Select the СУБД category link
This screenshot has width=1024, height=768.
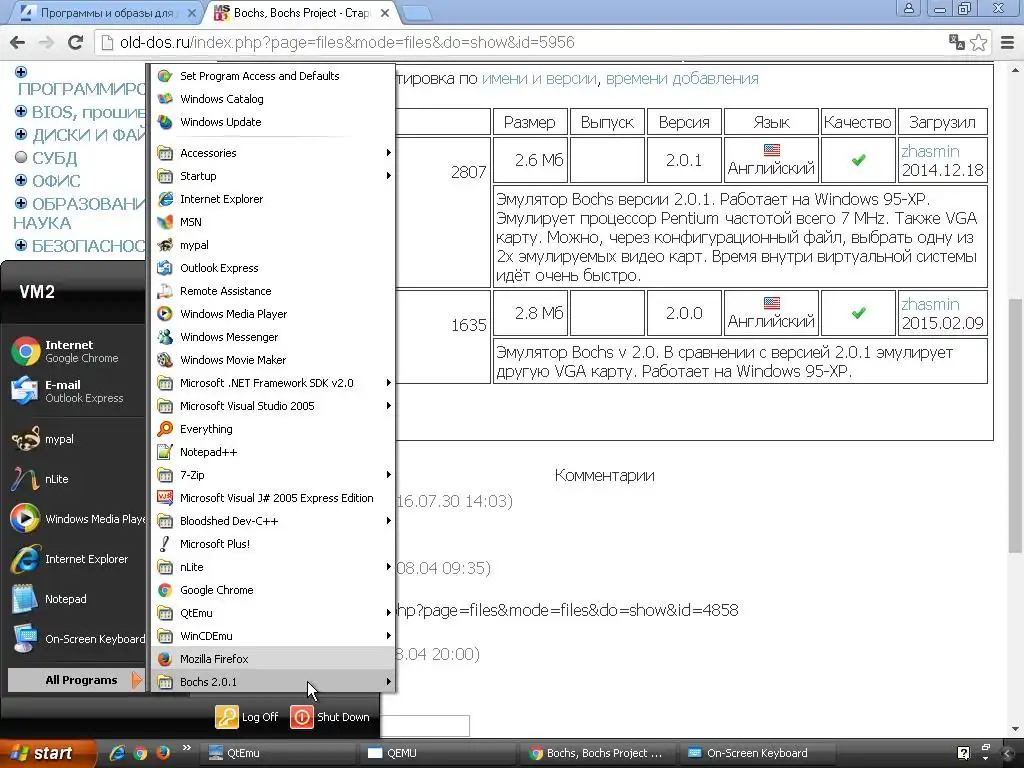point(55,158)
